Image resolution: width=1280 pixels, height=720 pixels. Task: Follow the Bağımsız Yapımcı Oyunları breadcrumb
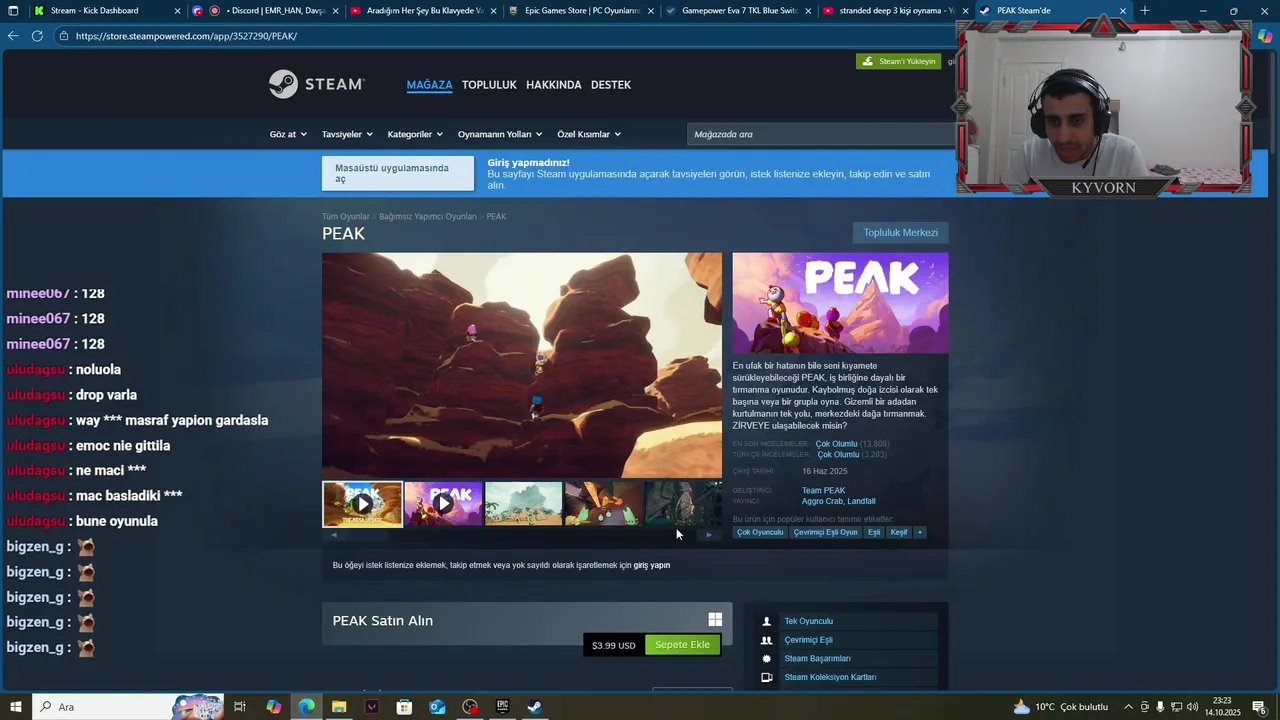(428, 216)
